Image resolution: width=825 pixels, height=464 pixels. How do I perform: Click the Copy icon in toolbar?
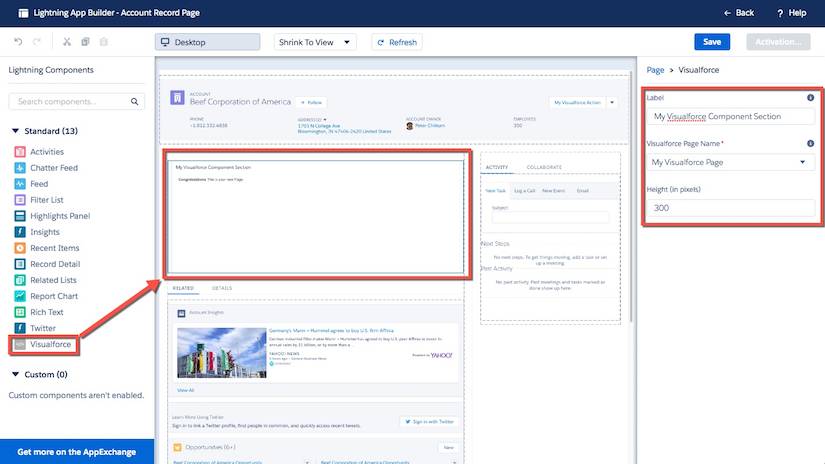click(85, 42)
